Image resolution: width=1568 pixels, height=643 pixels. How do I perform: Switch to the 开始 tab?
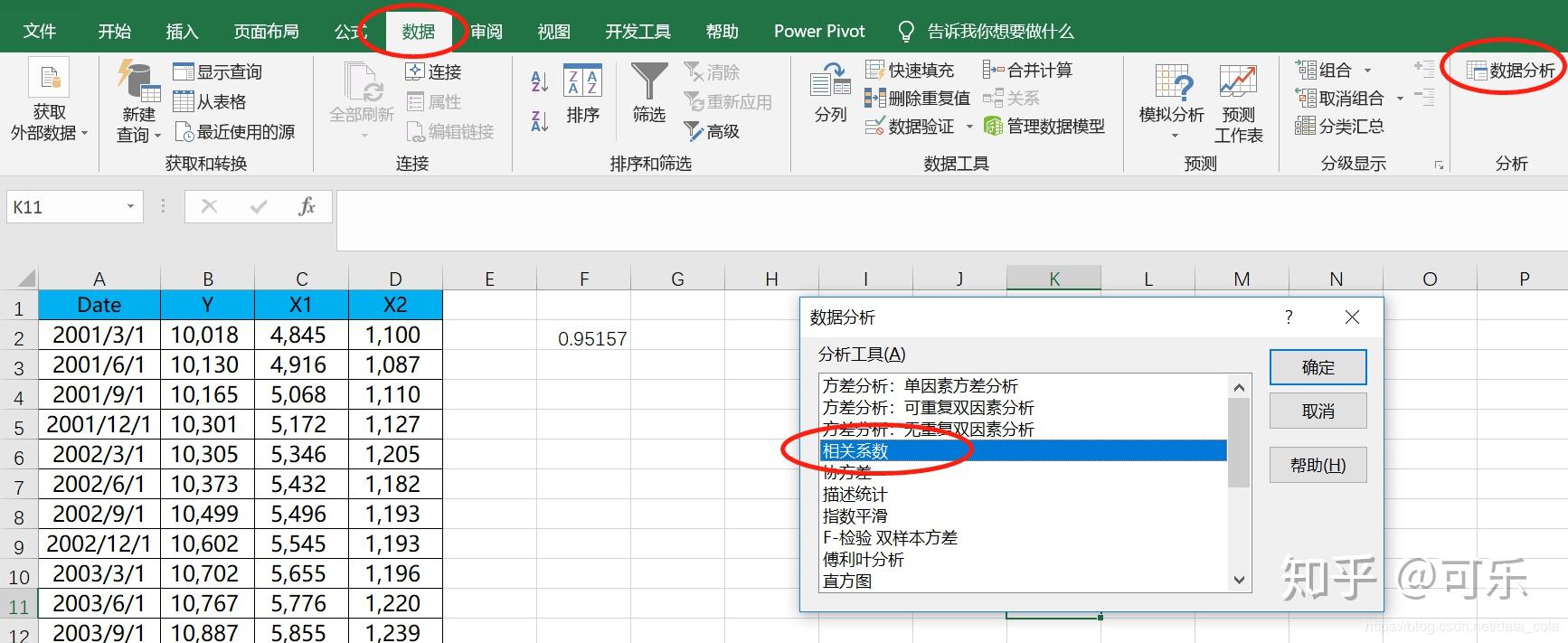click(x=115, y=32)
